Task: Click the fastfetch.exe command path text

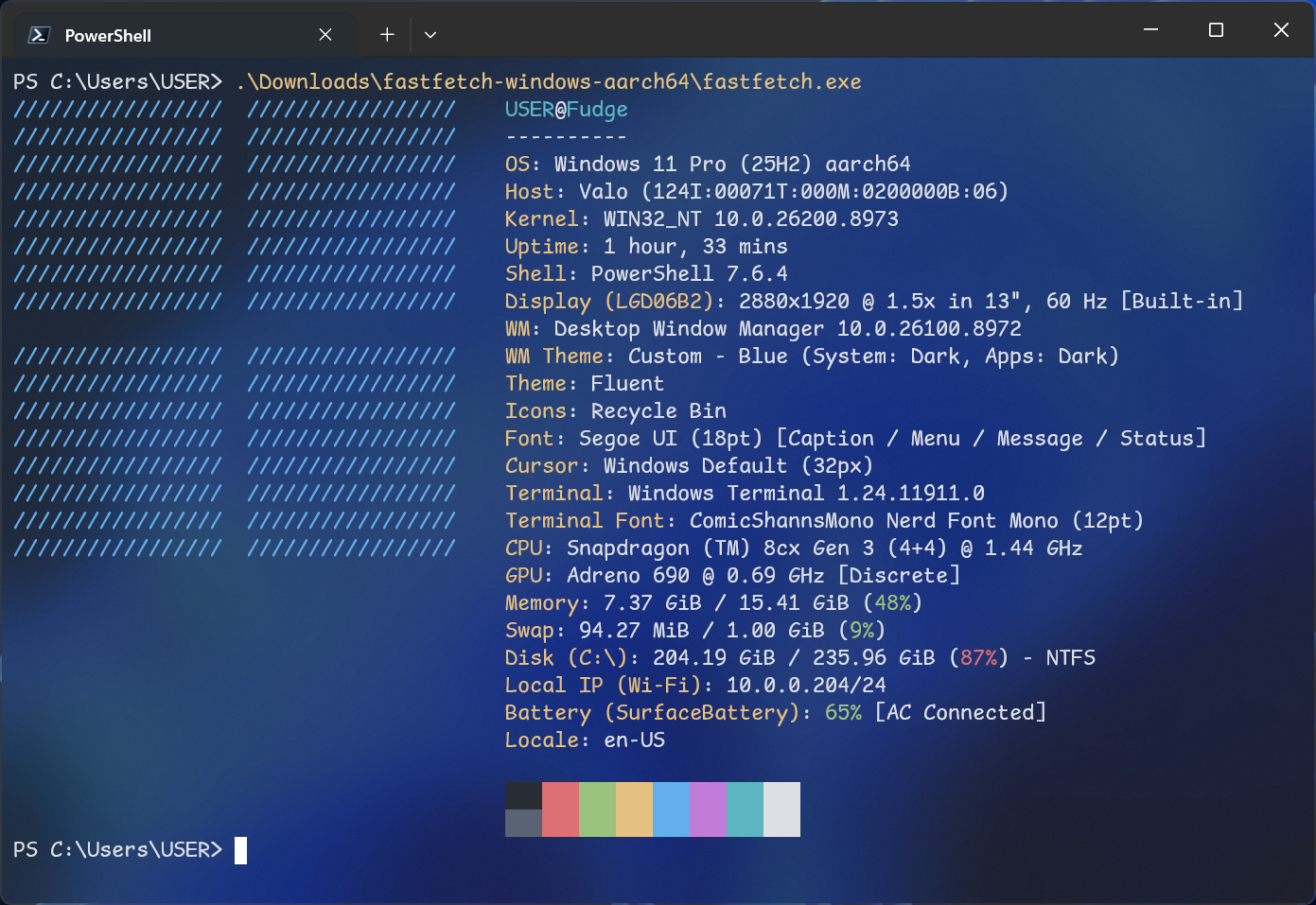Action: [549, 82]
